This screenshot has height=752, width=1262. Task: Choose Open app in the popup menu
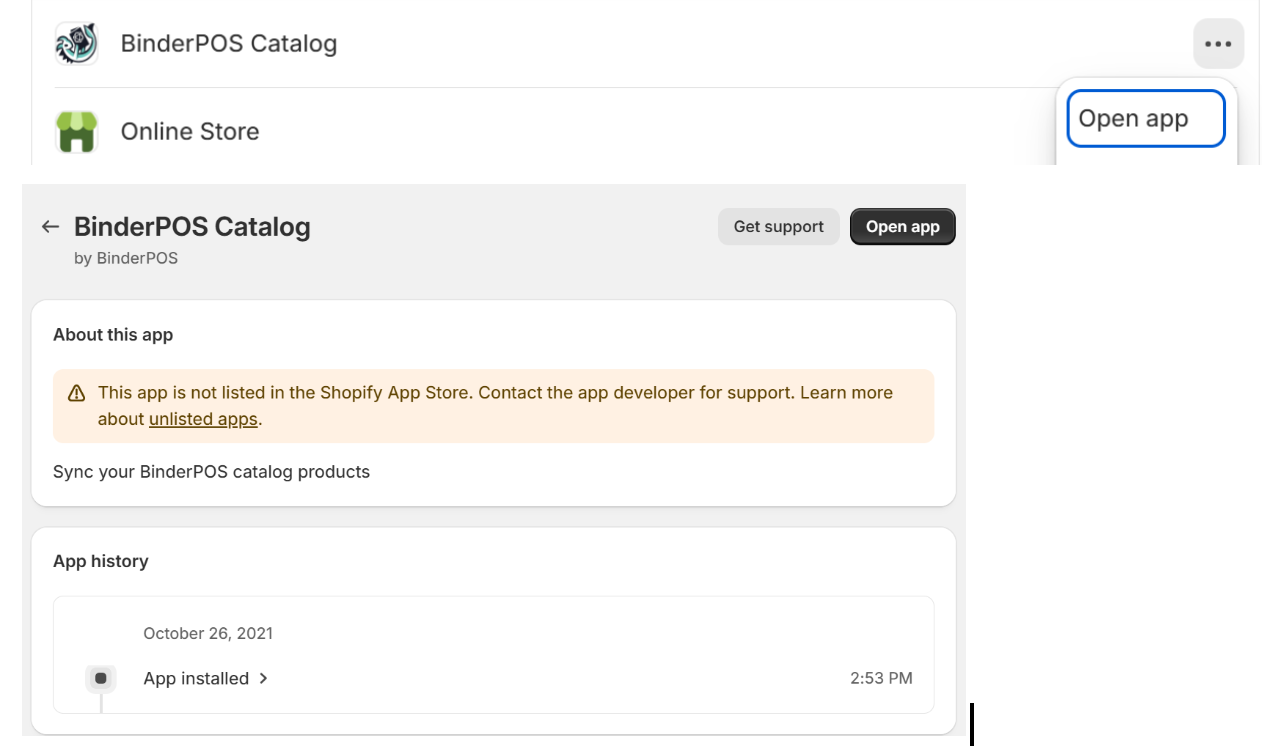pyautogui.click(x=1146, y=118)
